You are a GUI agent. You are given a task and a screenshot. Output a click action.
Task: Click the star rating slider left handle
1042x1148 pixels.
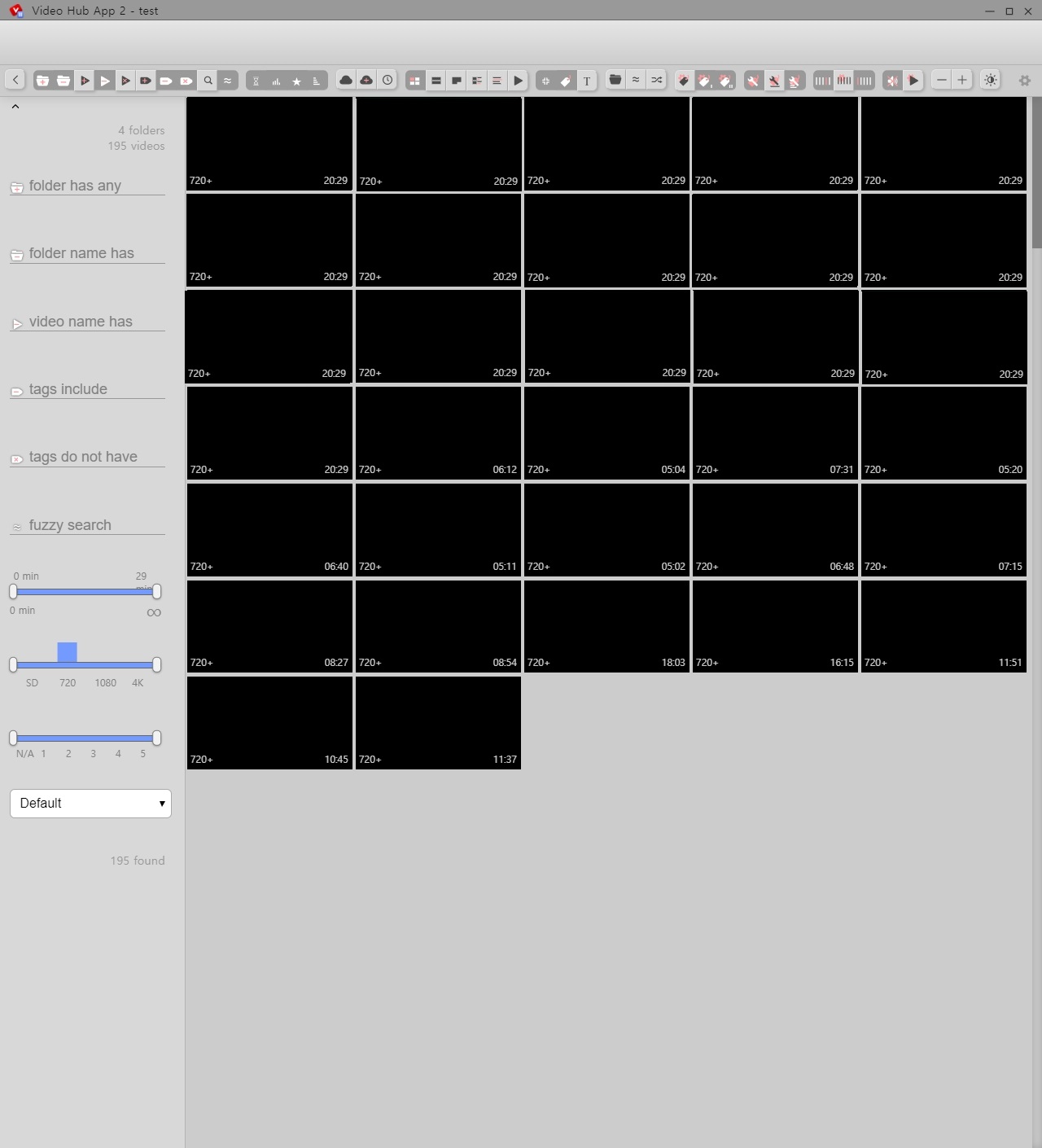click(13, 738)
